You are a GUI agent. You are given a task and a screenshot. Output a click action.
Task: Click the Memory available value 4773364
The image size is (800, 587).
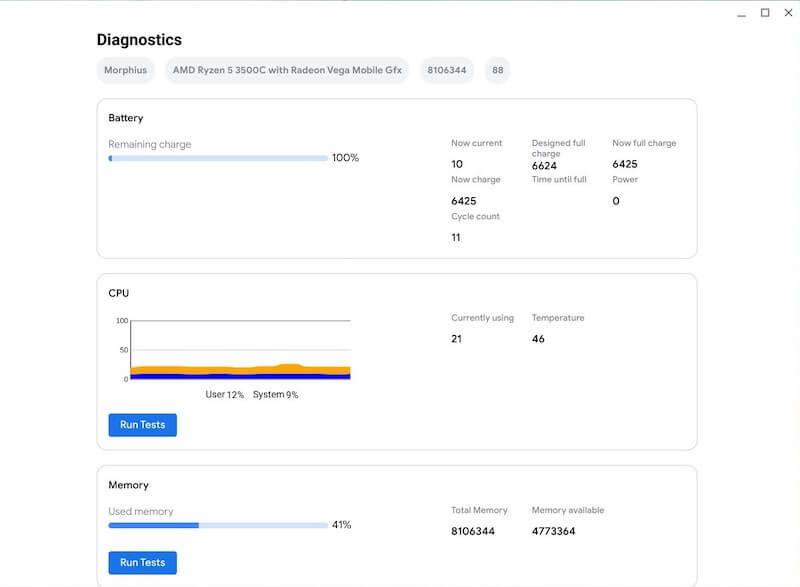[x=553, y=531]
